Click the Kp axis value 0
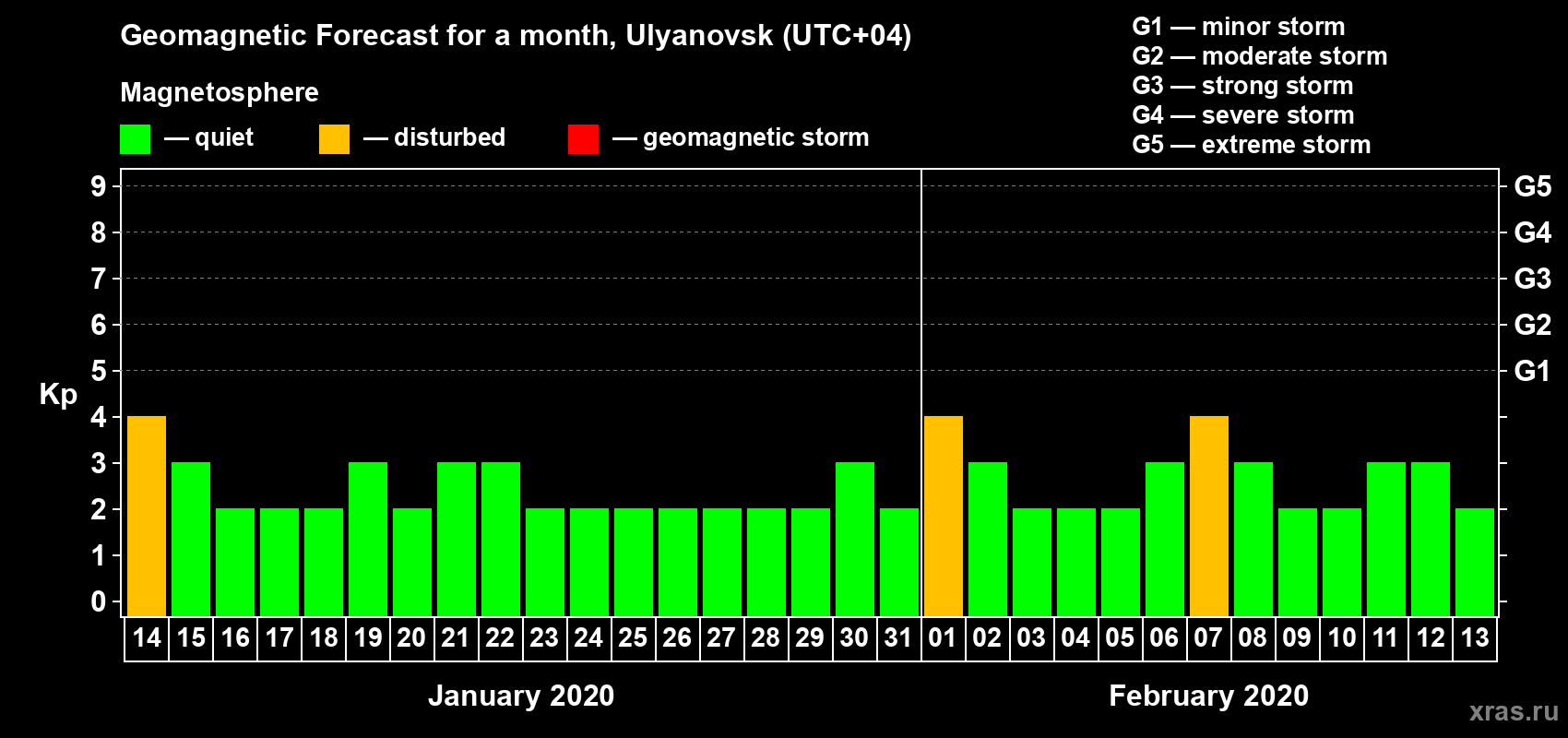Image resolution: width=1568 pixels, height=738 pixels. 99,601
